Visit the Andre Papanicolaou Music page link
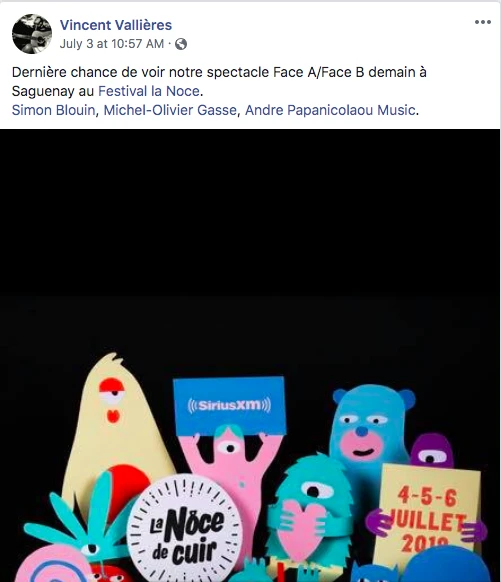 [x=330, y=110]
